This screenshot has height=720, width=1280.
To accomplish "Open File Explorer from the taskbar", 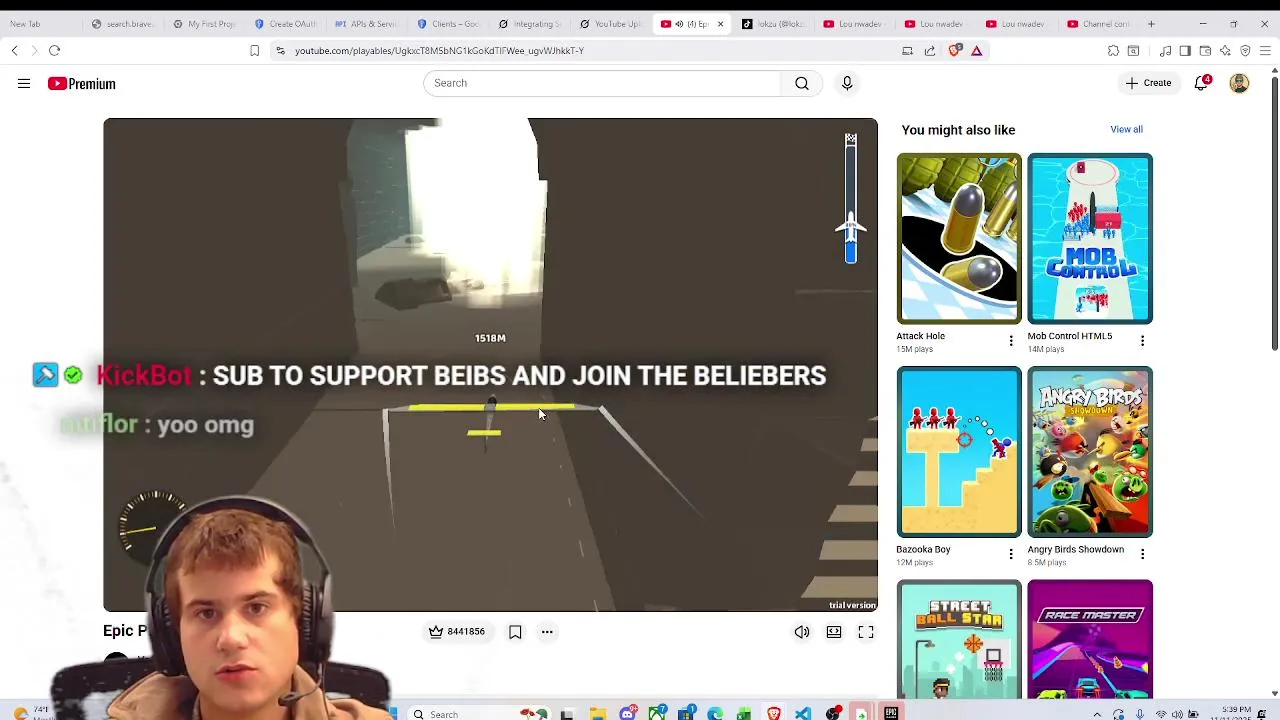I will click(598, 714).
